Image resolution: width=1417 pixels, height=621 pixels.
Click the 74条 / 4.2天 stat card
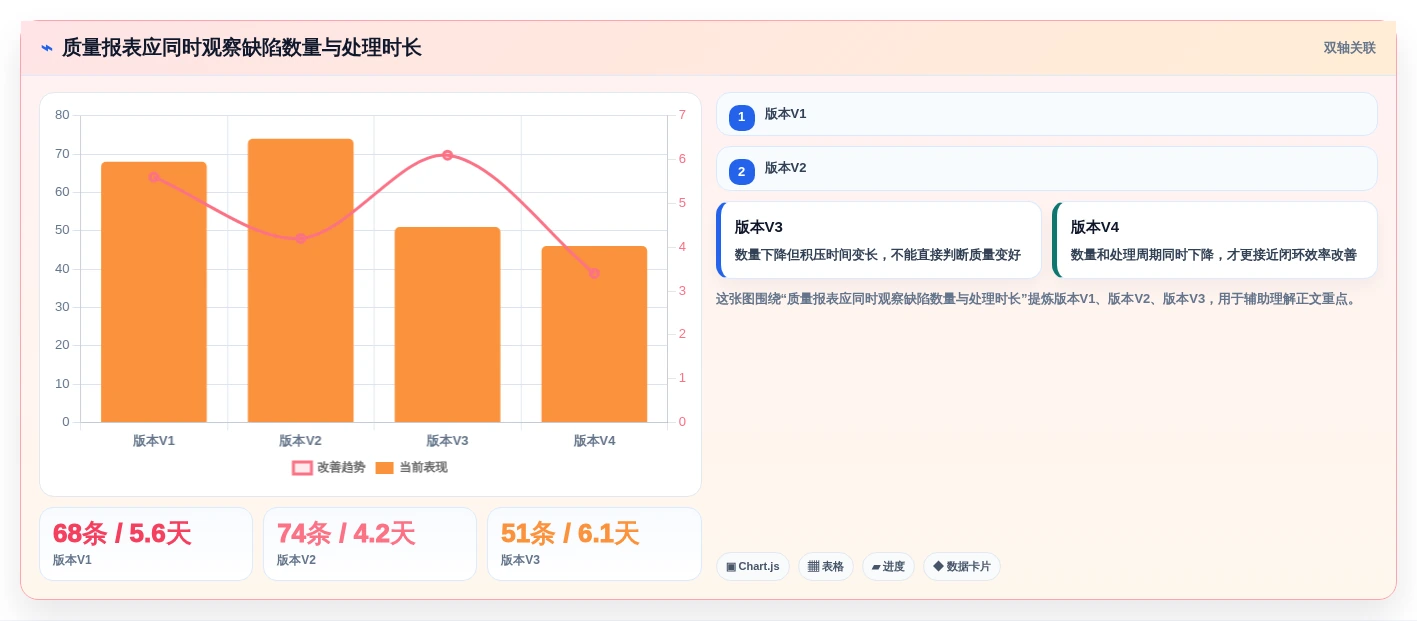click(370, 544)
